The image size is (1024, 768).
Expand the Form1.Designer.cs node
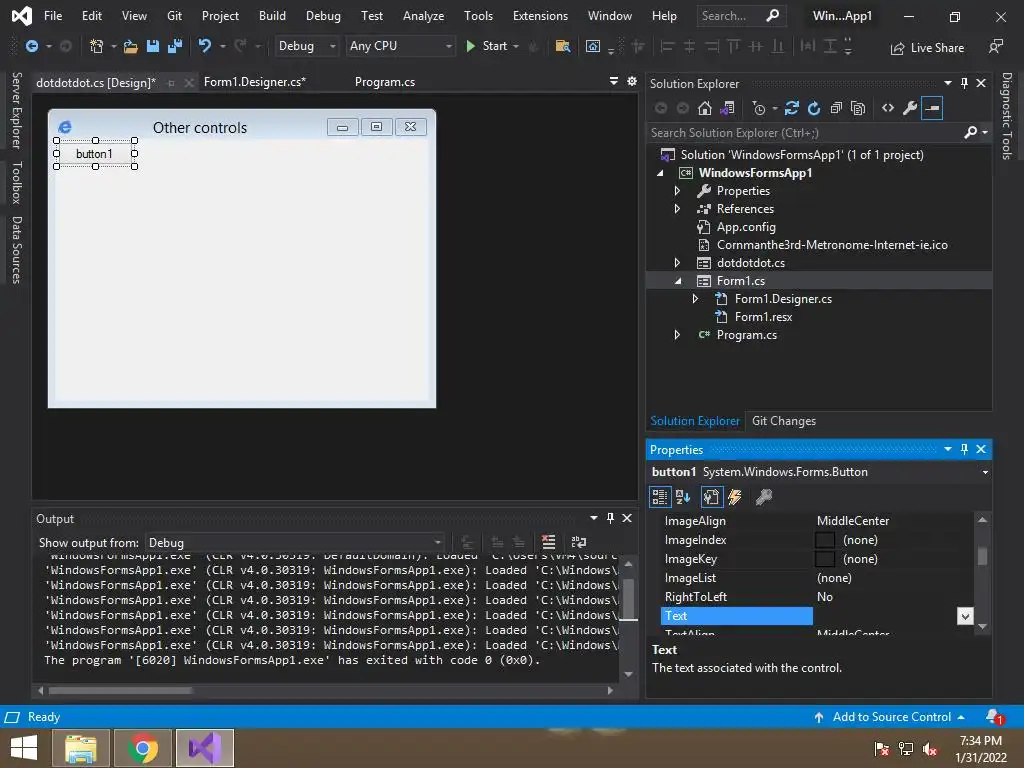click(x=696, y=298)
